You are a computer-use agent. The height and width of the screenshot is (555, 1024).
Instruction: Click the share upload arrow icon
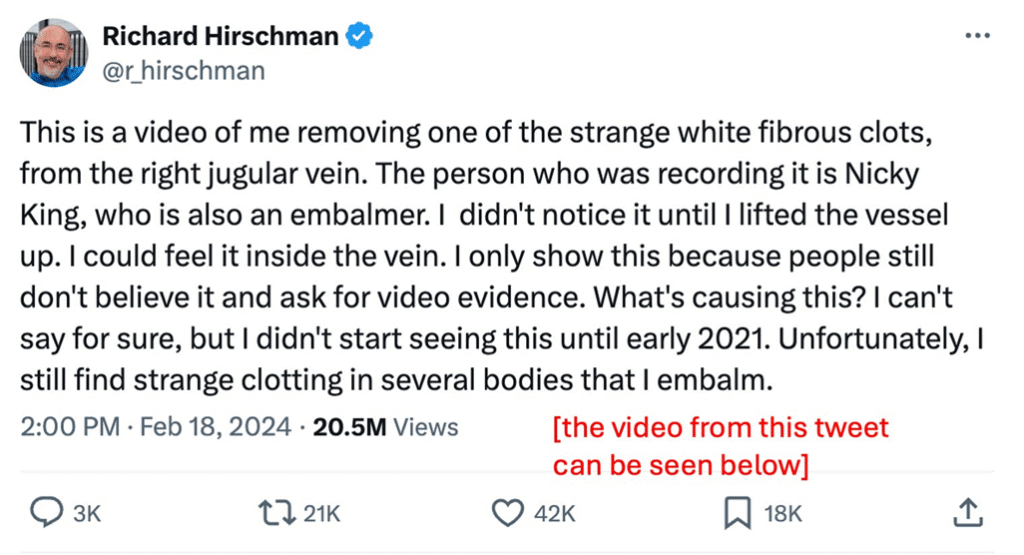coord(968,513)
